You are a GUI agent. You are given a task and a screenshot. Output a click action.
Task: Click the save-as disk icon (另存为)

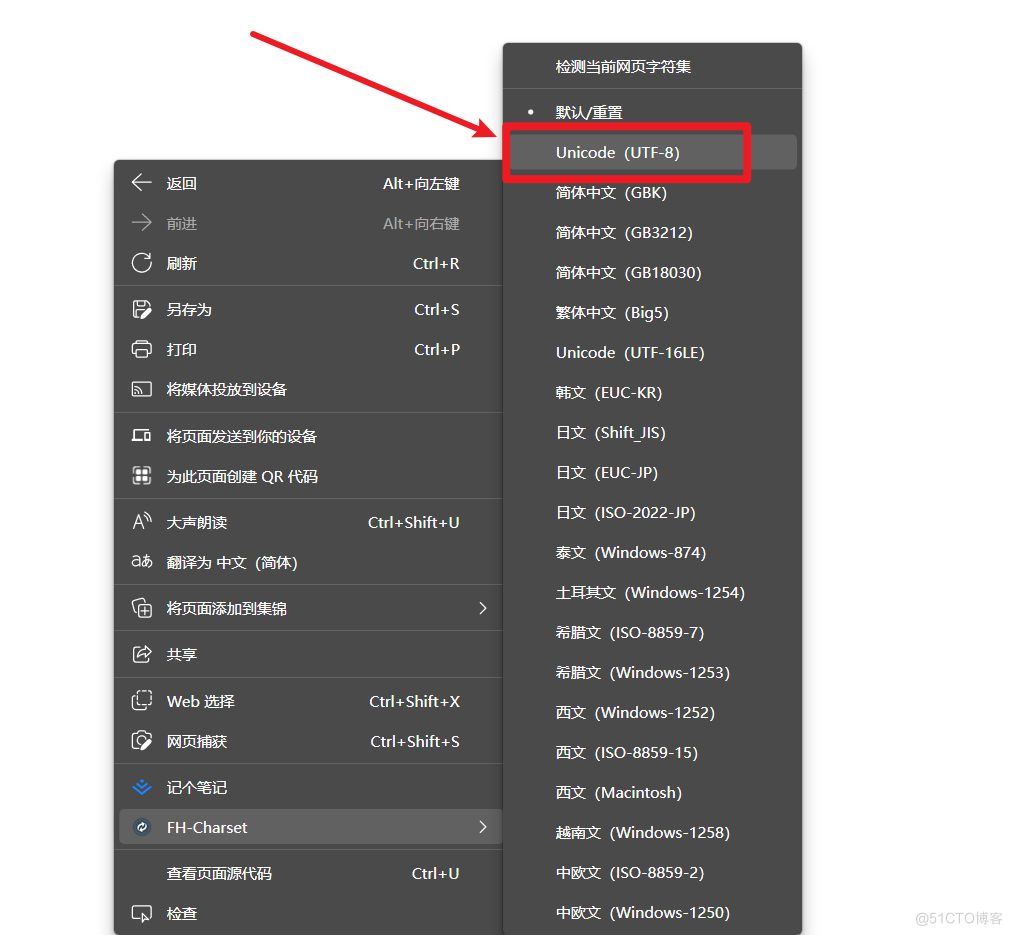pos(142,310)
